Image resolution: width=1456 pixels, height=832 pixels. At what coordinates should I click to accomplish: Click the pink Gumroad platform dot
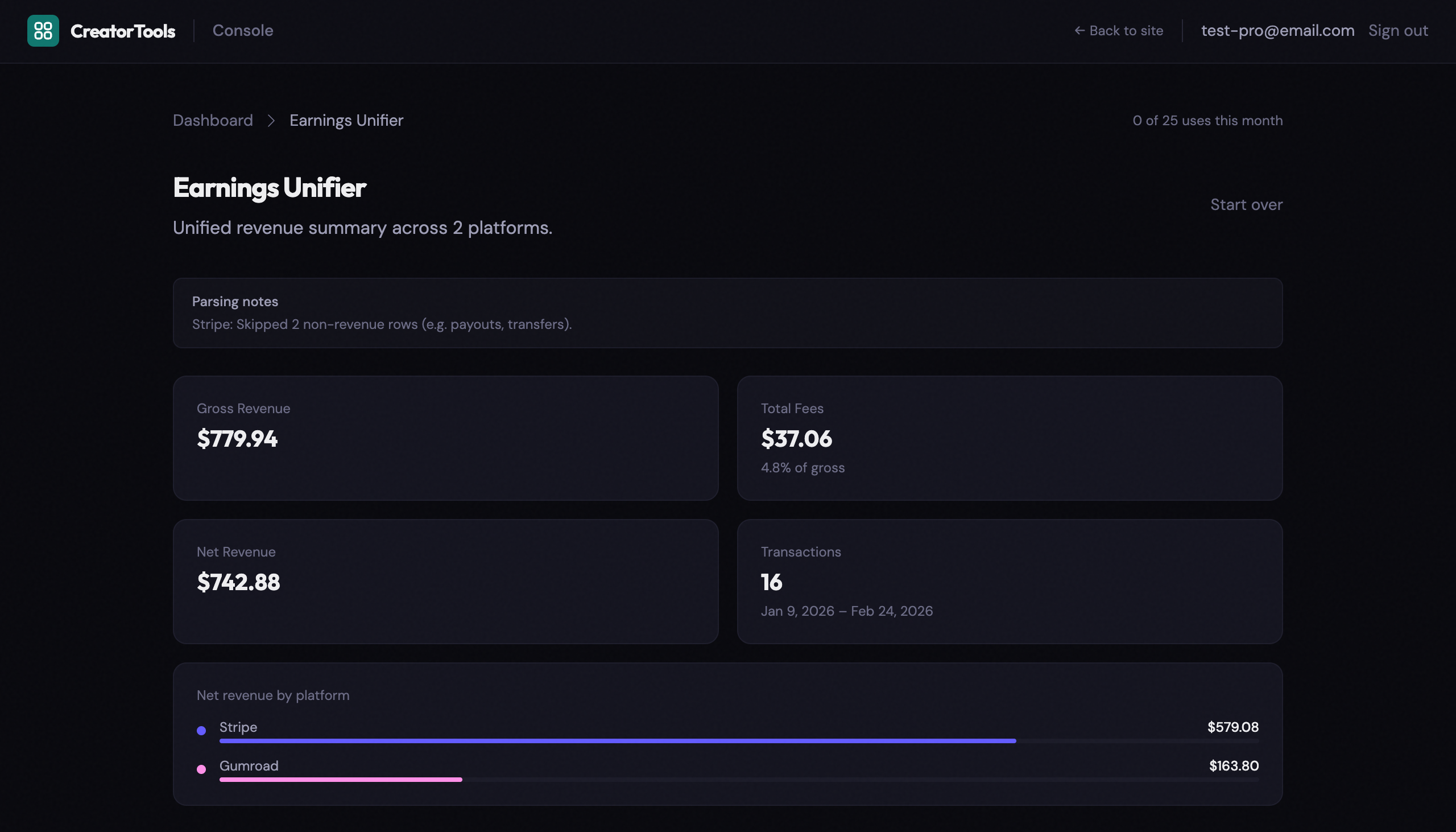201,768
